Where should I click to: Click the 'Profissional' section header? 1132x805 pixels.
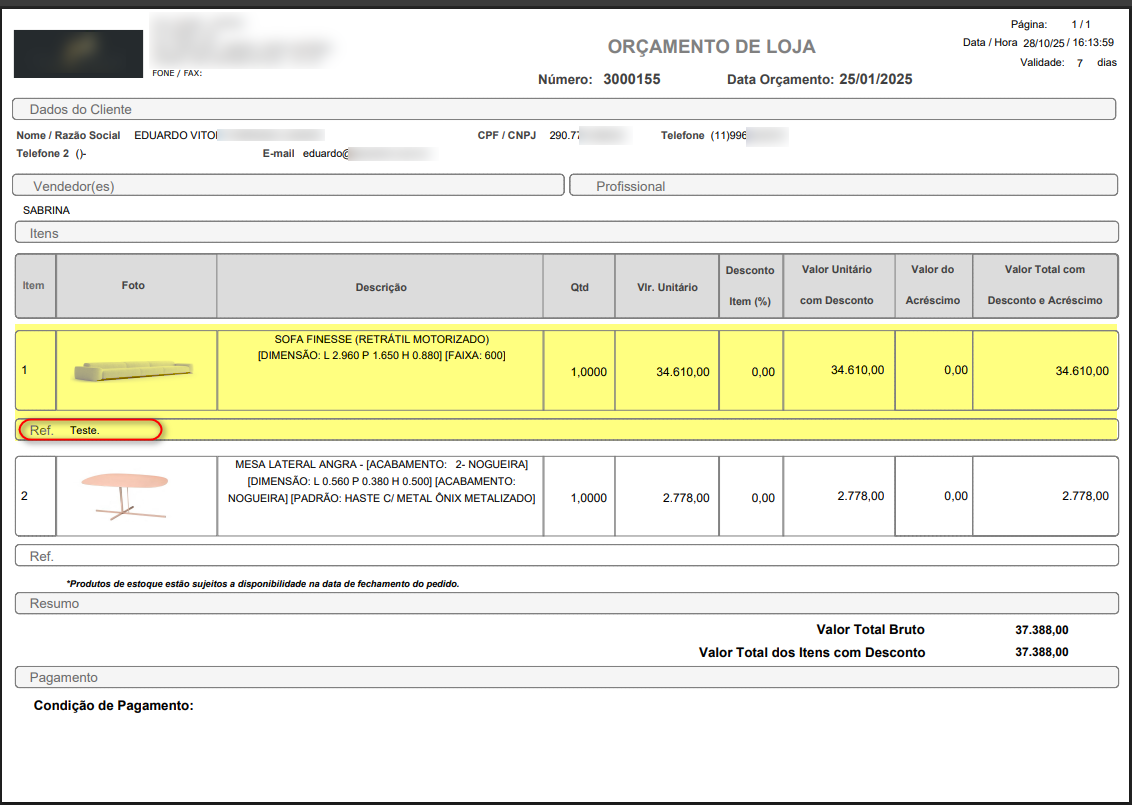(x=843, y=186)
